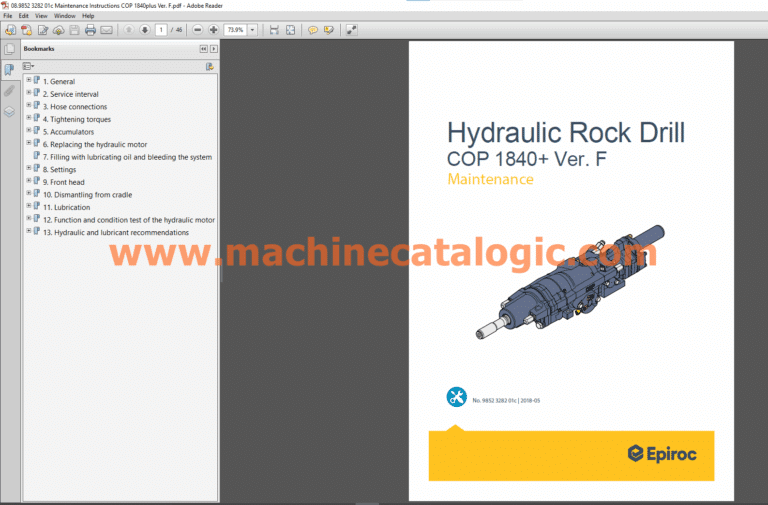Expand the '5. Accumulators' bookmark
The image size is (768, 505).
click(29, 130)
